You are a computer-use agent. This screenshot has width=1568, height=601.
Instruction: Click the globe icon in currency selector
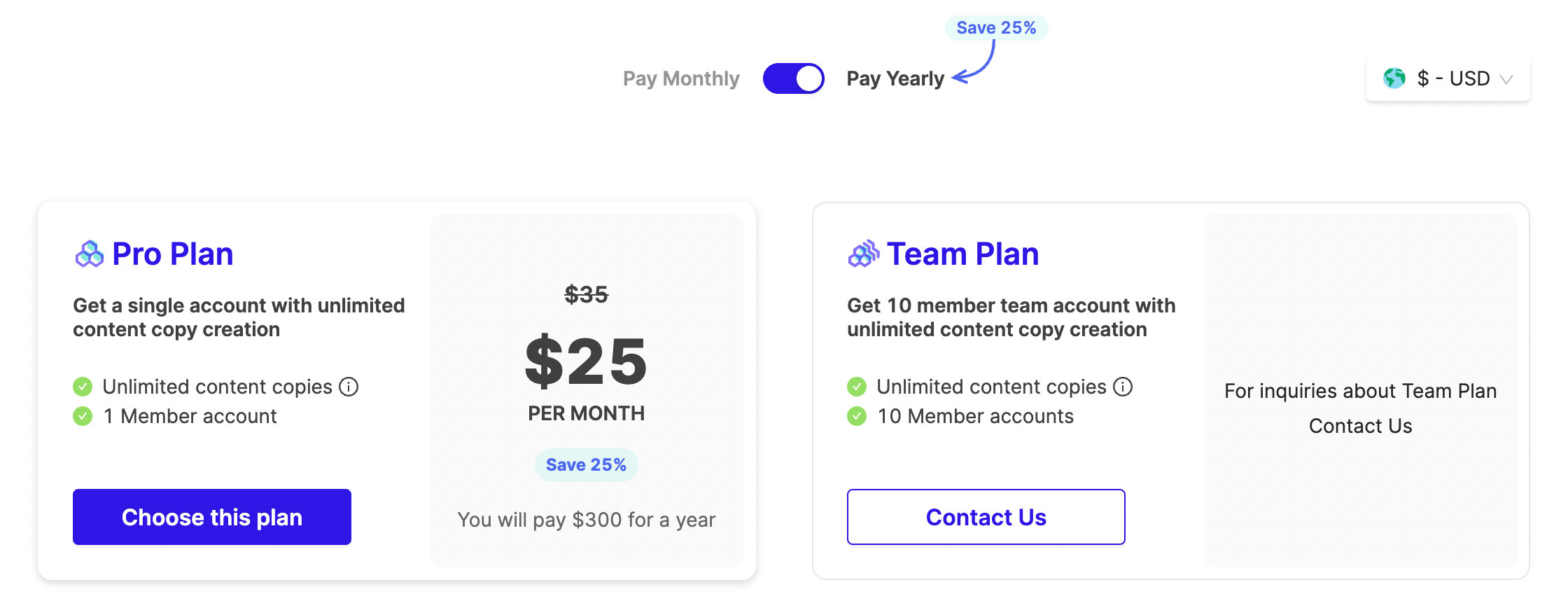tap(1394, 78)
